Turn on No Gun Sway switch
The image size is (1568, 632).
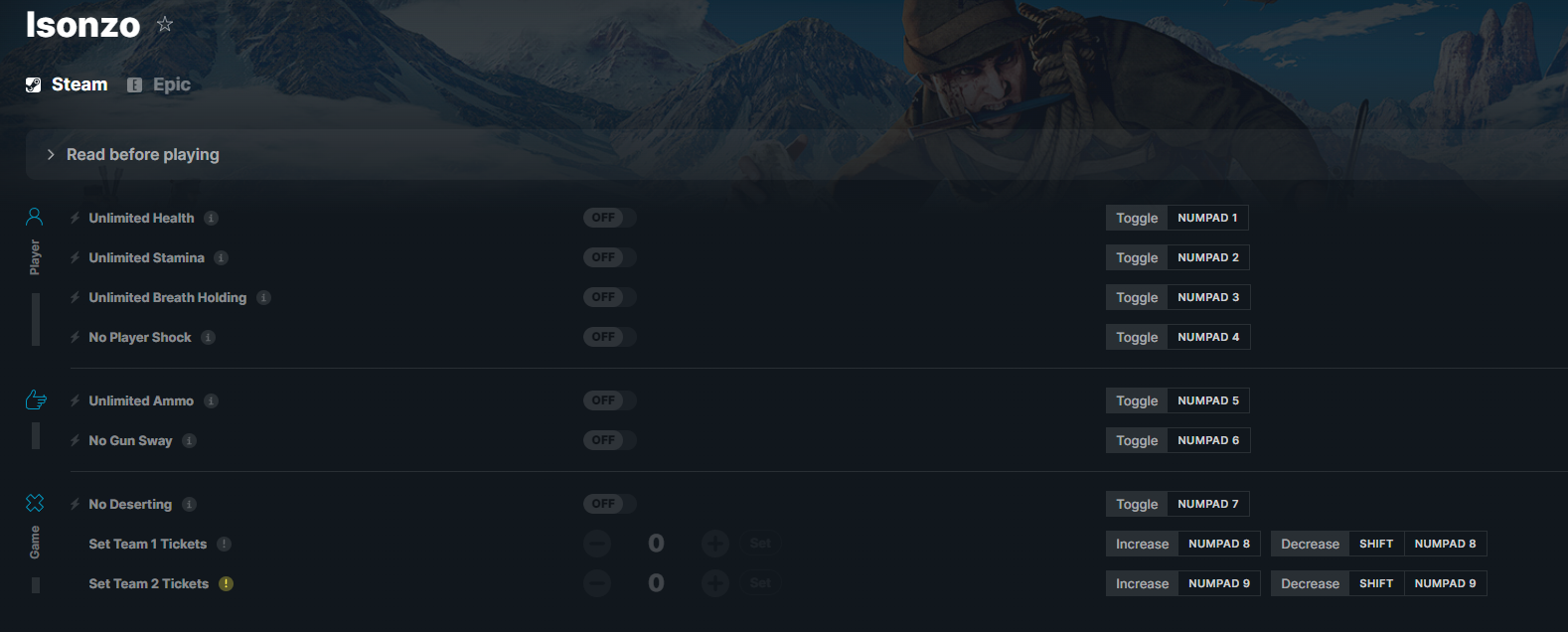tap(609, 440)
